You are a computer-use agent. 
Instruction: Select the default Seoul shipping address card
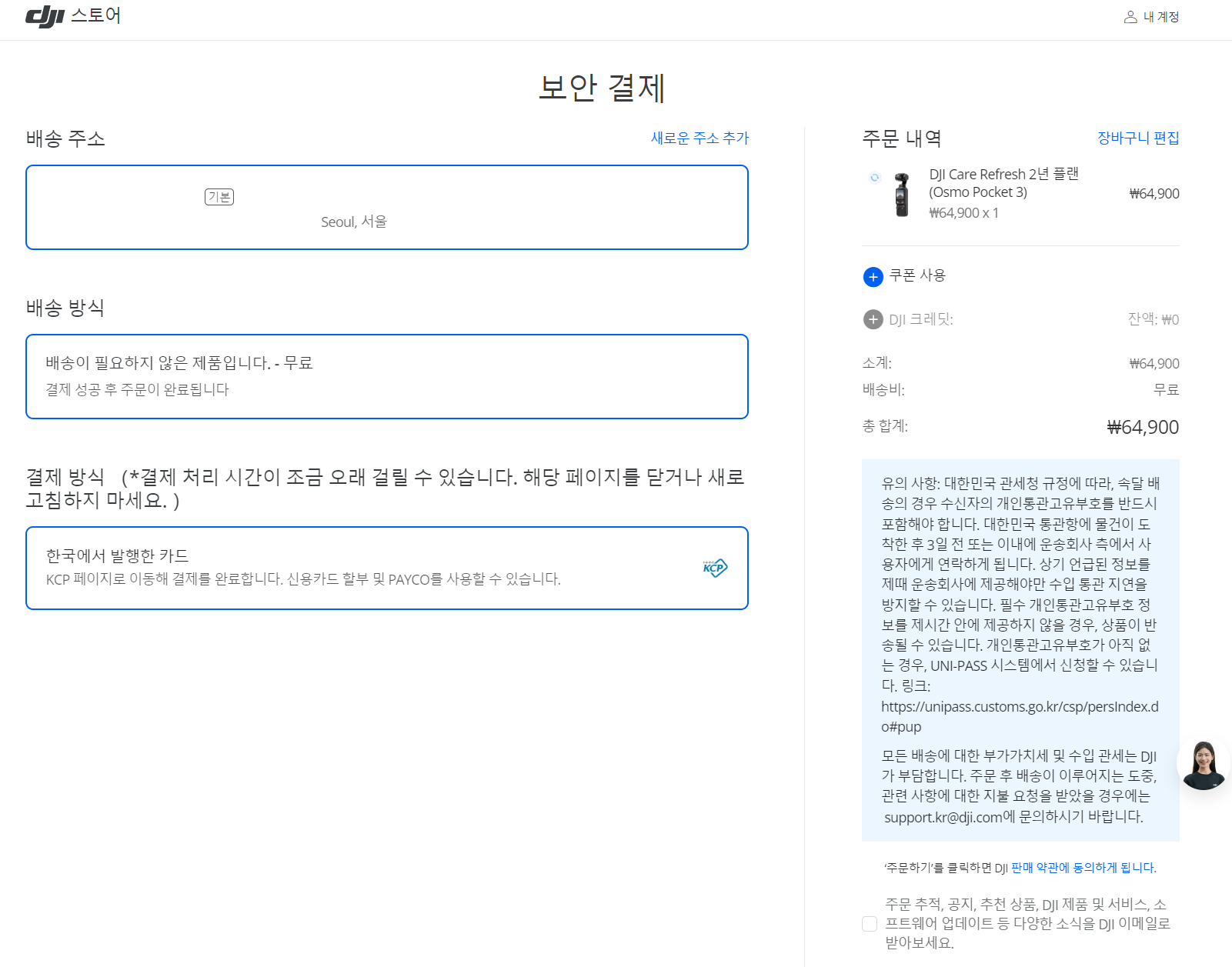pyautogui.click(x=387, y=207)
